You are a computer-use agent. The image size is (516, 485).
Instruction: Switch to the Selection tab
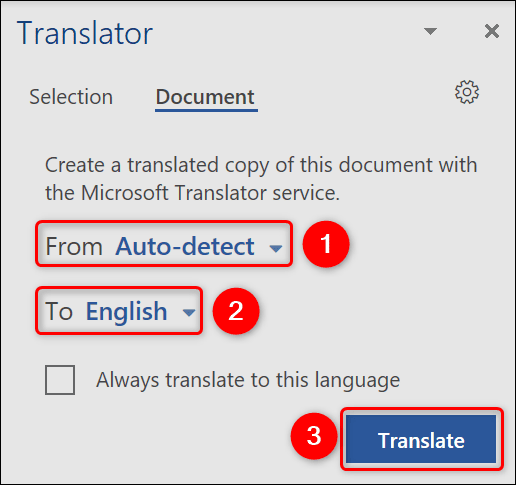pos(71,97)
